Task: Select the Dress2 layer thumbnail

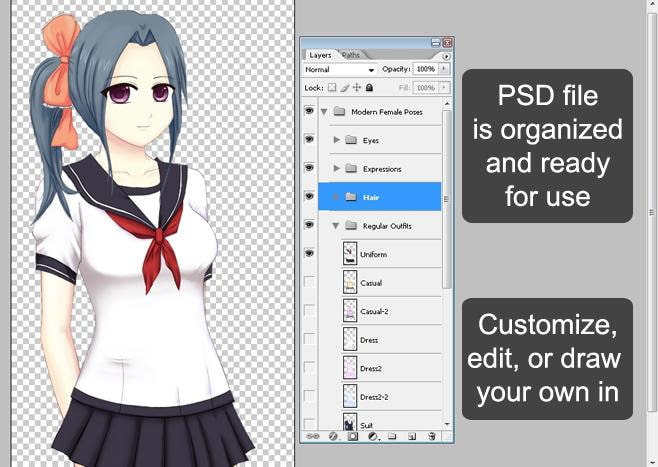Action: [x=350, y=368]
